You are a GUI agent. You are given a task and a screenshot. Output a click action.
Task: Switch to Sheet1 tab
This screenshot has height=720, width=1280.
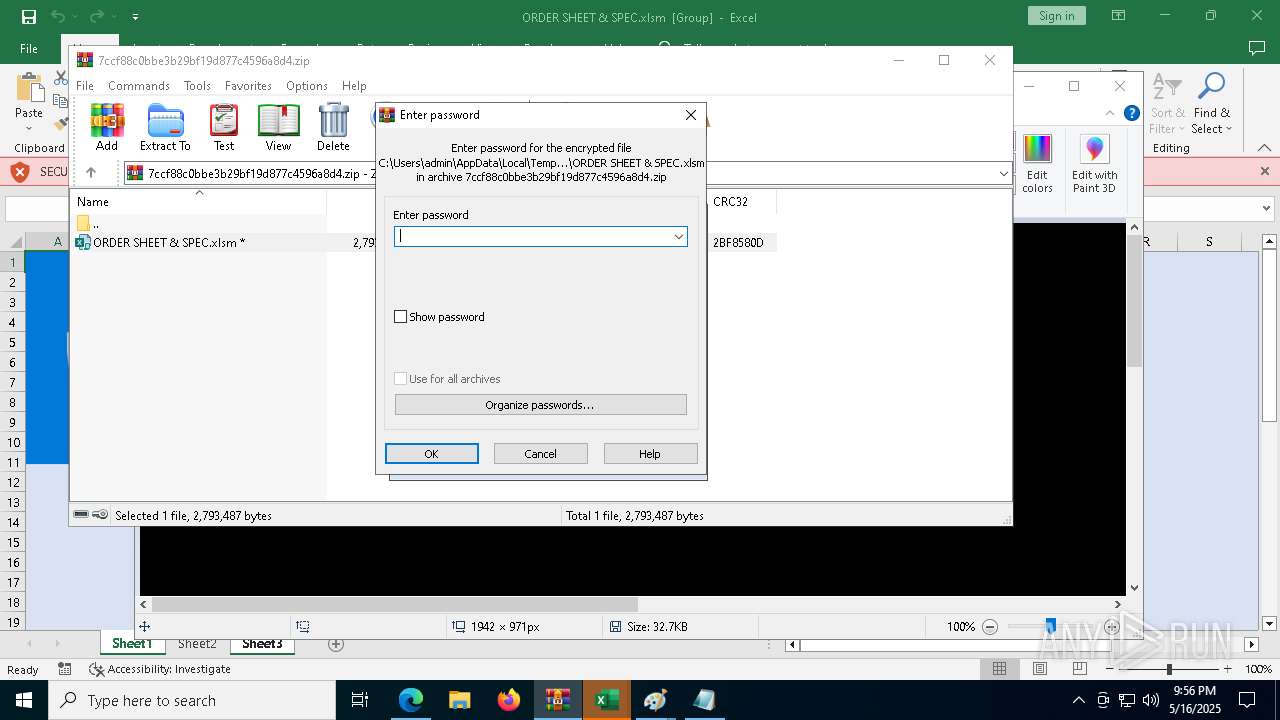132,644
